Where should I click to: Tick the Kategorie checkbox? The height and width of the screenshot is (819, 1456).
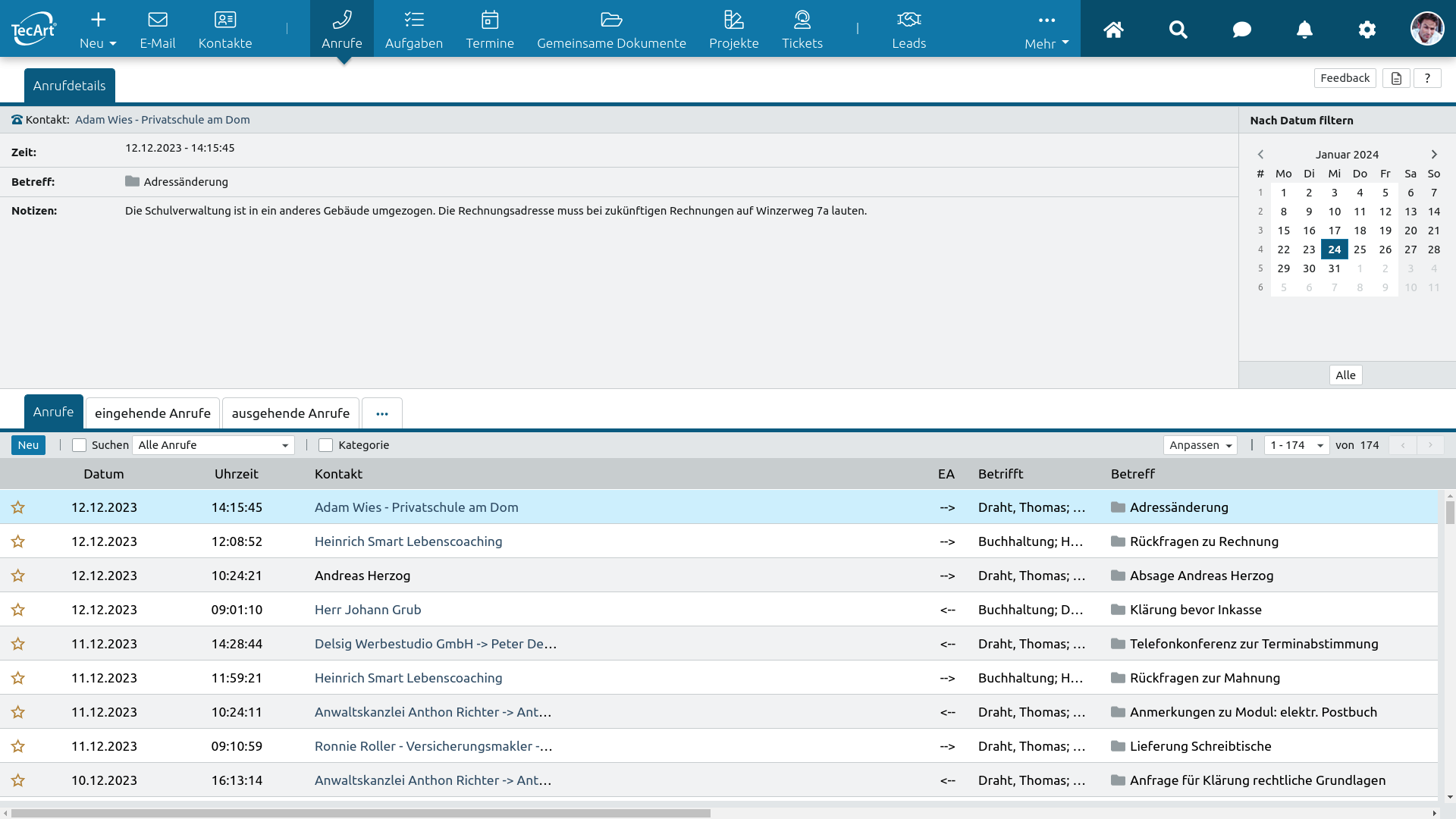tap(326, 445)
